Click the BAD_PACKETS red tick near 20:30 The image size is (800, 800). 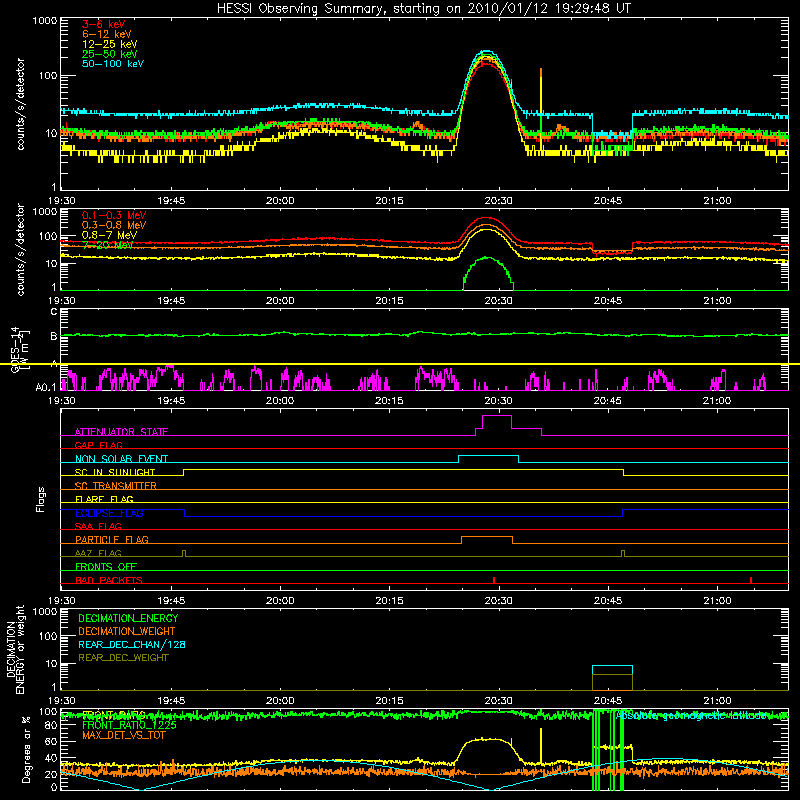tap(494, 580)
